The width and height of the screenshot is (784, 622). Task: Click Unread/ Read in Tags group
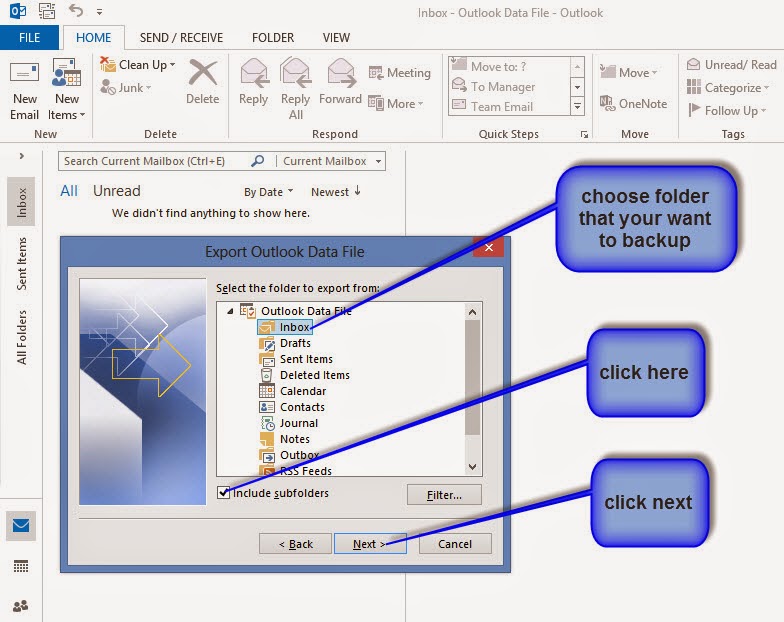[x=732, y=64]
